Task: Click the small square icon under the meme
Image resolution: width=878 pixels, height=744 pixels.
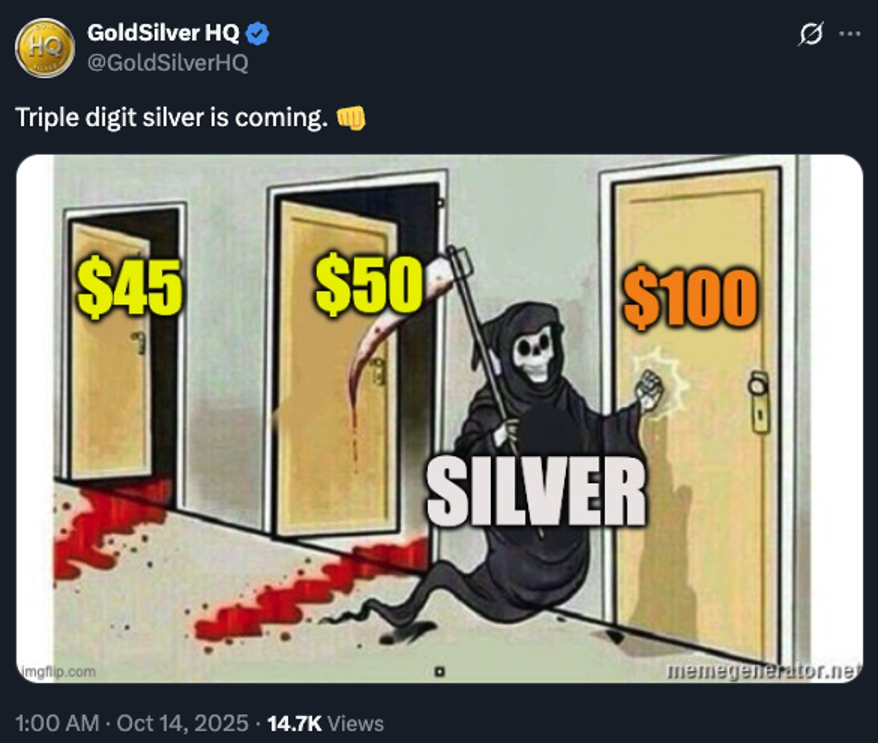Action: point(440,671)
